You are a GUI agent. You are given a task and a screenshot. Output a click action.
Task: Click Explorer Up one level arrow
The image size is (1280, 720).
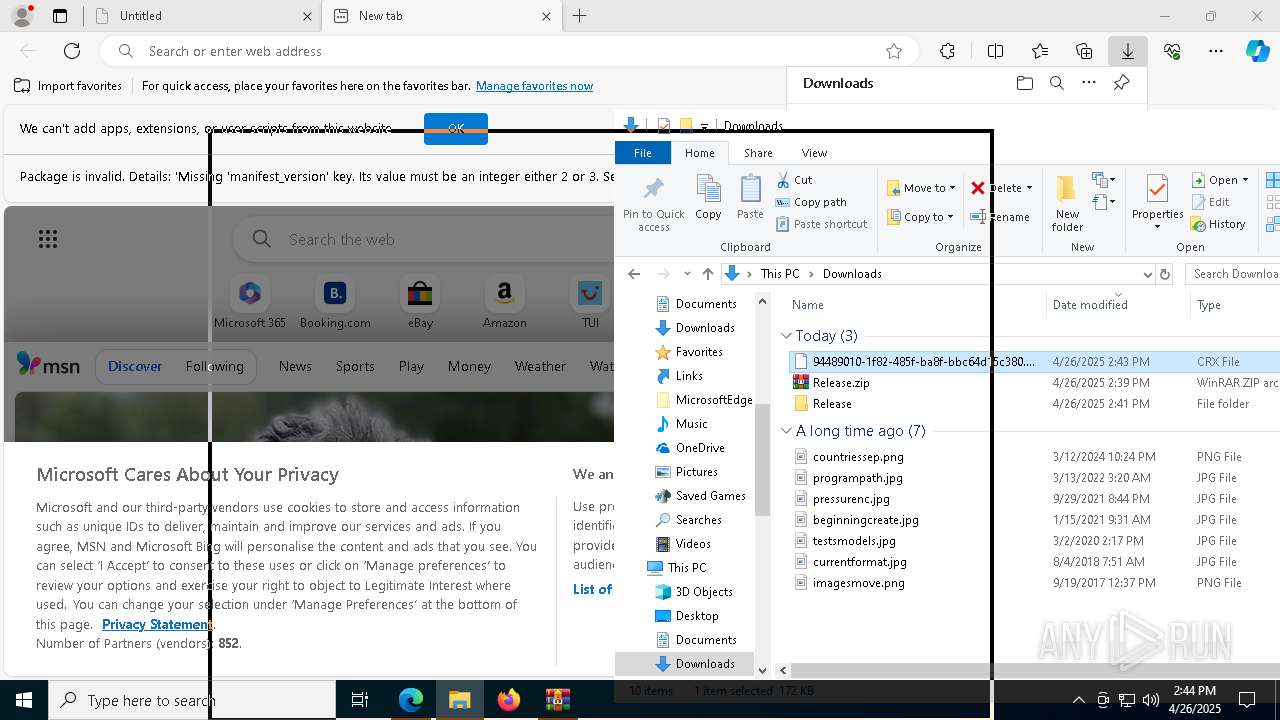tap(708, 274)
